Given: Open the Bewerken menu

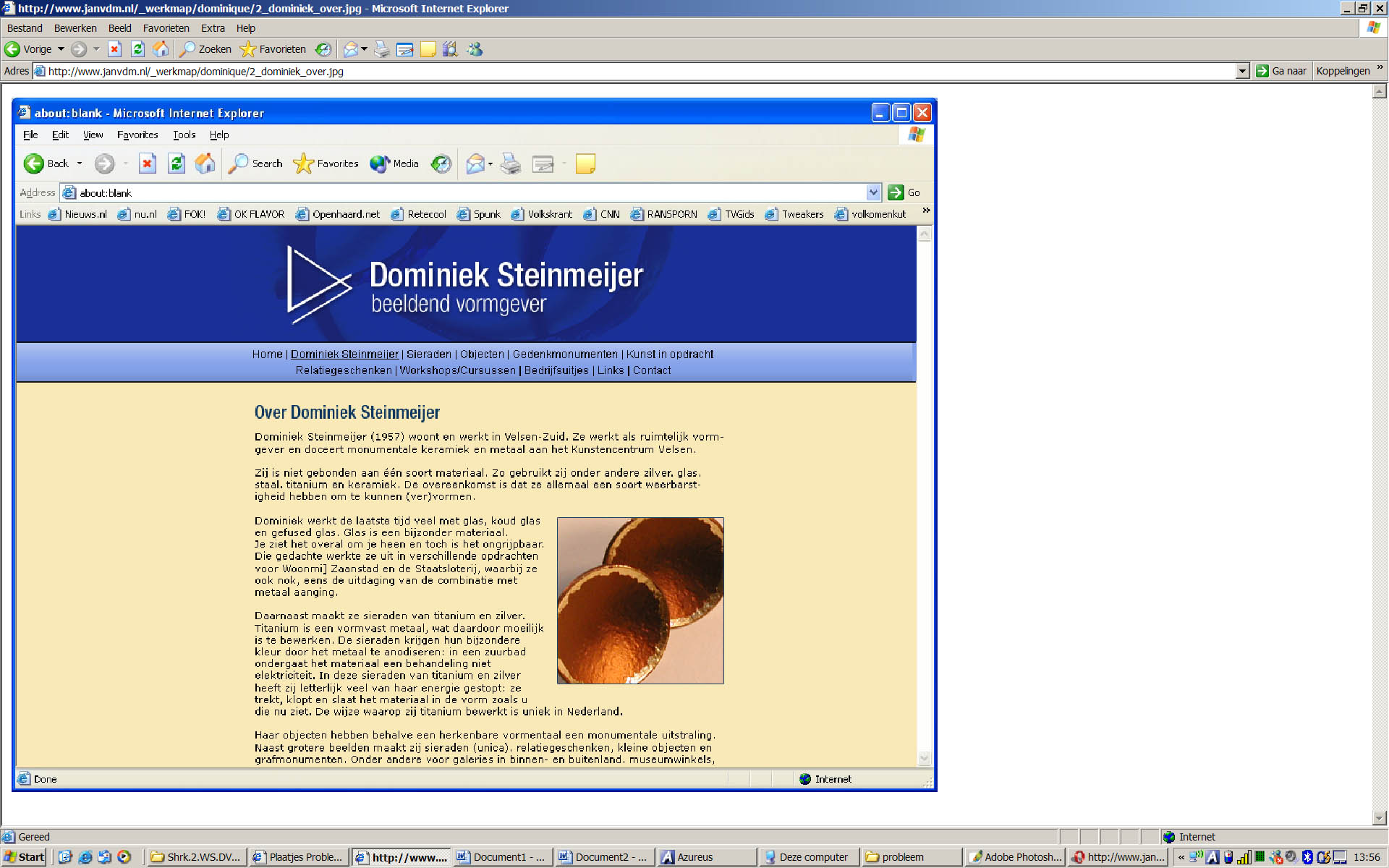Looking at the screenshot, I should tap(75, 28).
